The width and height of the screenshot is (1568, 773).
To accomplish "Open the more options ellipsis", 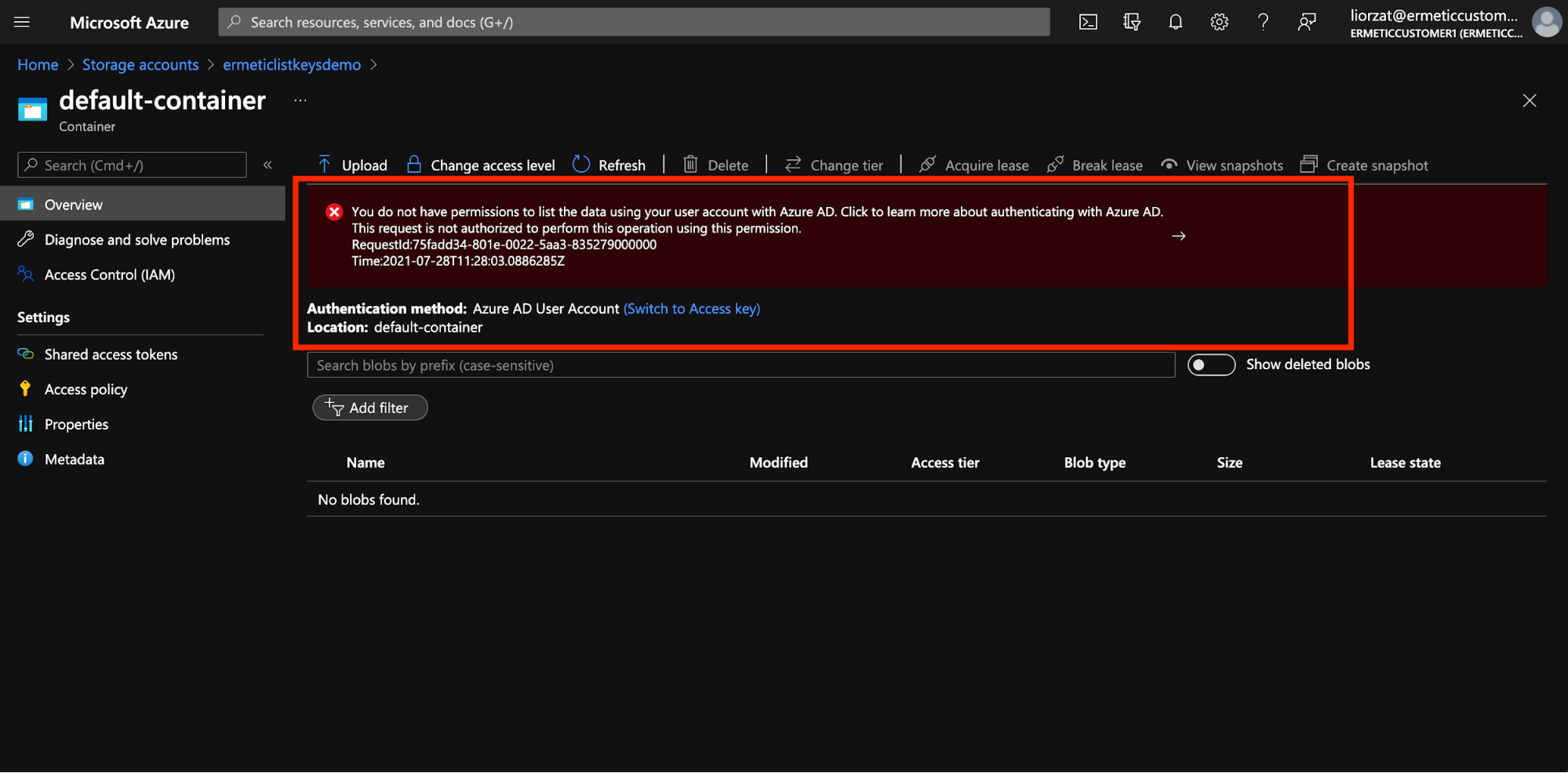I will [x=300, y=100].
